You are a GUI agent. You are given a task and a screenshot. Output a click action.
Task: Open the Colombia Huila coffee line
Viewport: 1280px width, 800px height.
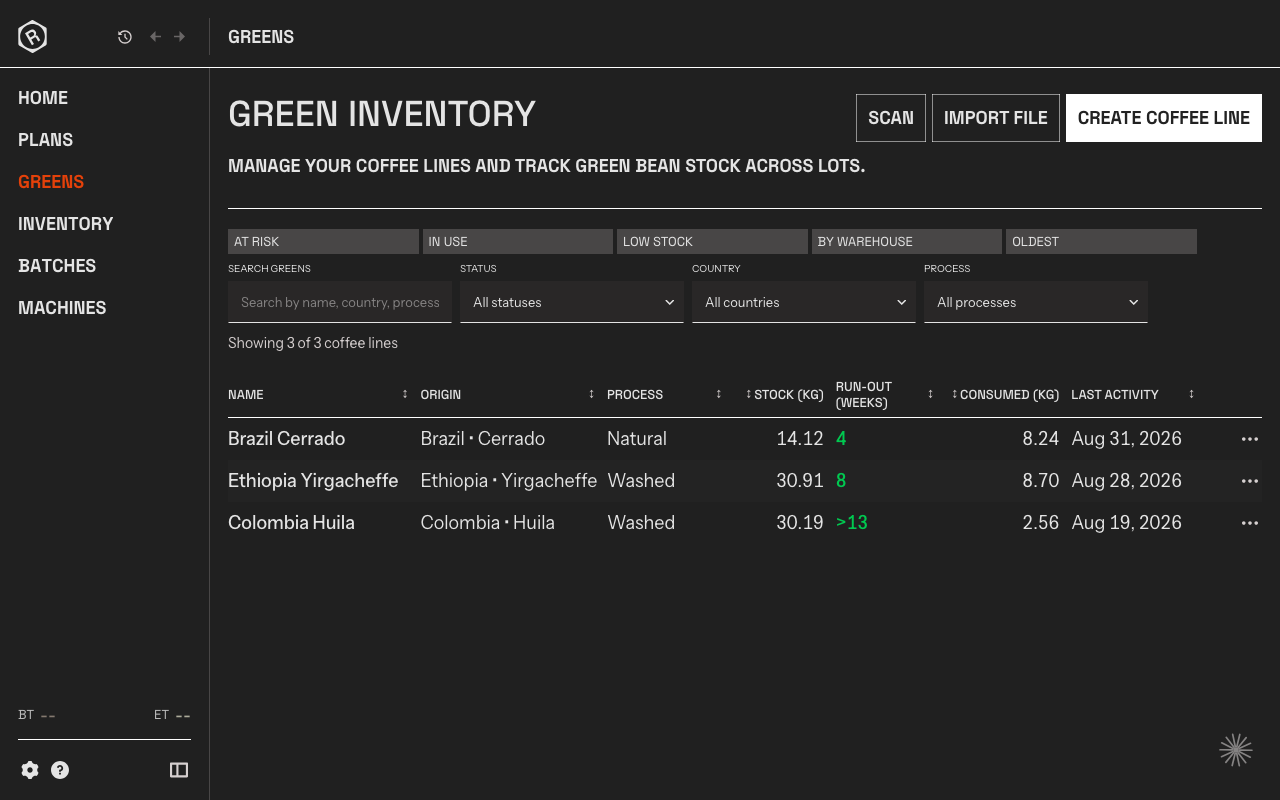tap(291, 523)
